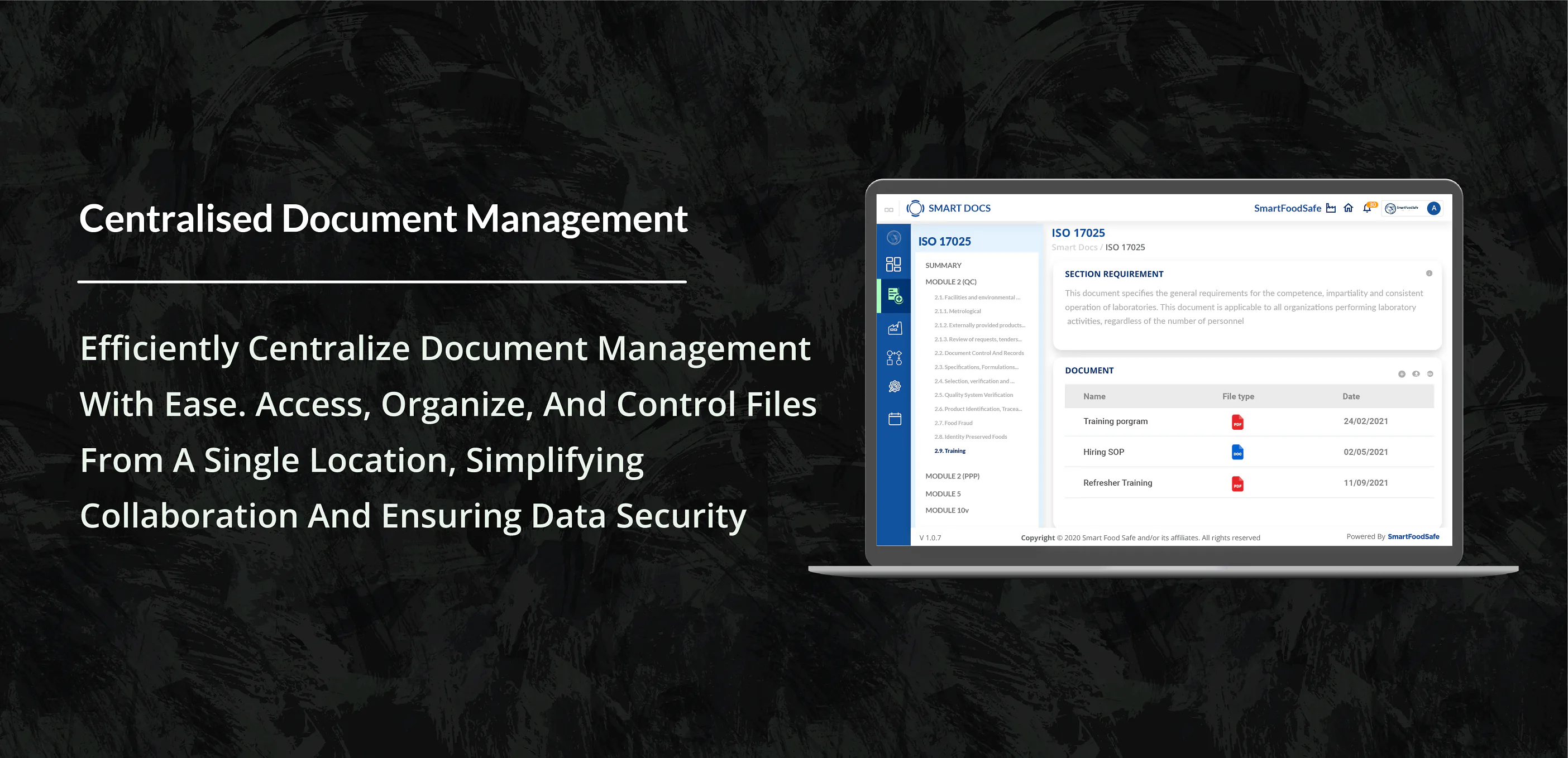
Task: Download documents via cloud download icon
Action: tap(1416, 373)
